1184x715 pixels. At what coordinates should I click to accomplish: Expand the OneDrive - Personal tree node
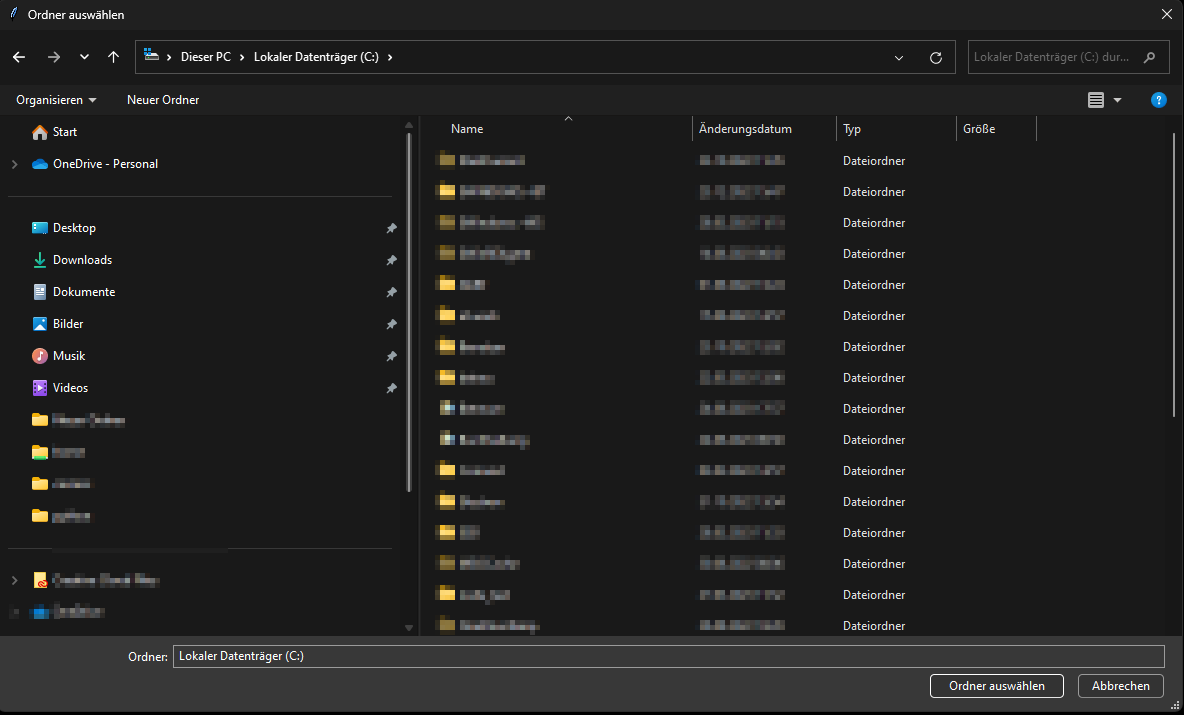14,164
